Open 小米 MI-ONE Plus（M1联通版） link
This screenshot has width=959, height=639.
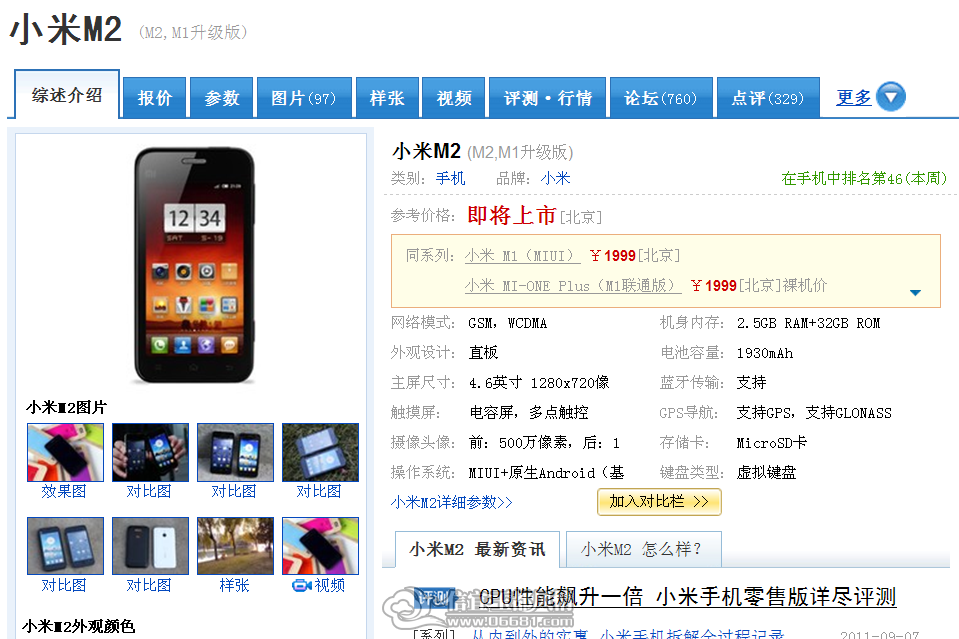coord(573,286)
